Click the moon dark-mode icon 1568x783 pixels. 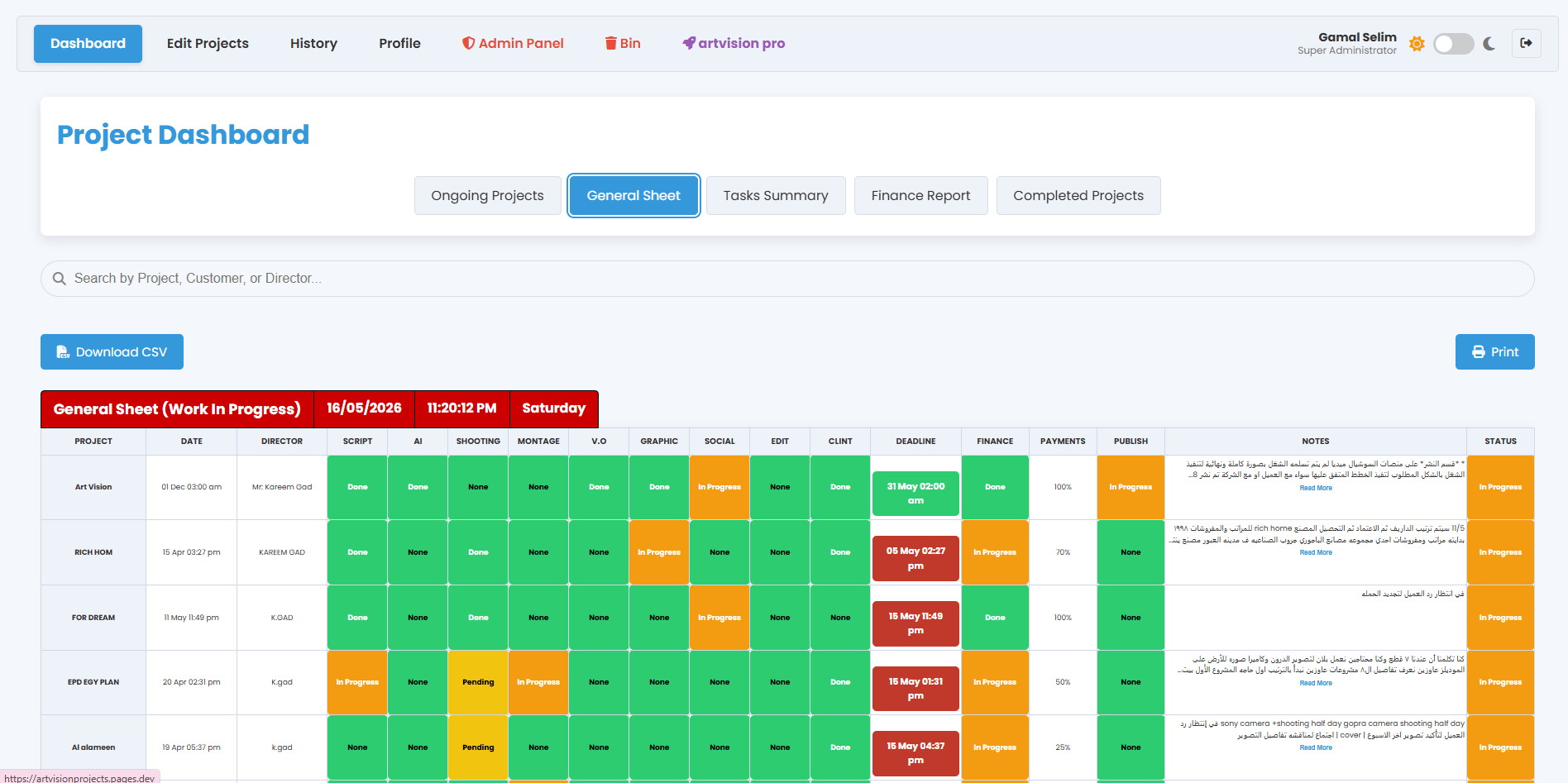(1489, 44)
